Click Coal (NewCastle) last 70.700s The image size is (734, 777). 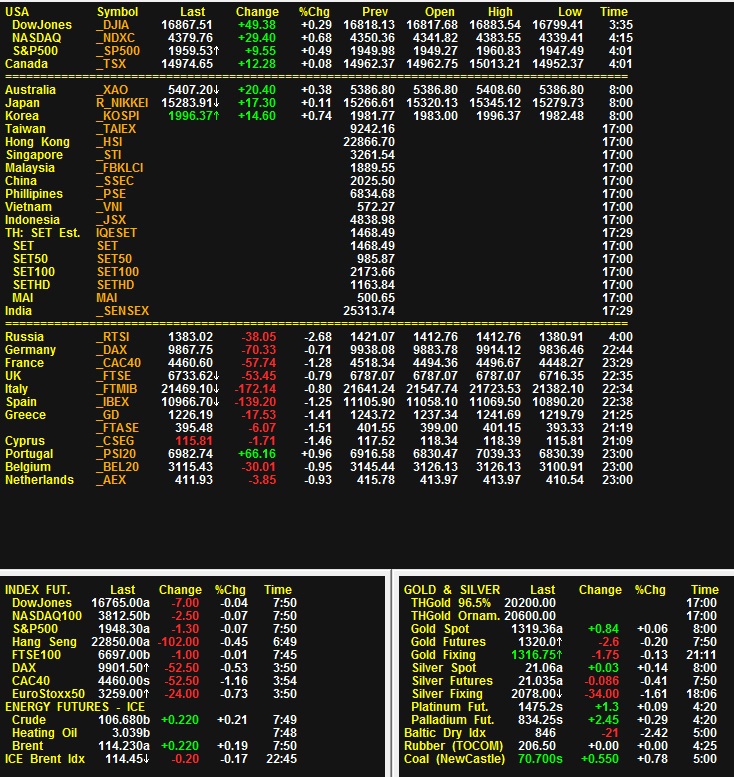tap(540, 759)
